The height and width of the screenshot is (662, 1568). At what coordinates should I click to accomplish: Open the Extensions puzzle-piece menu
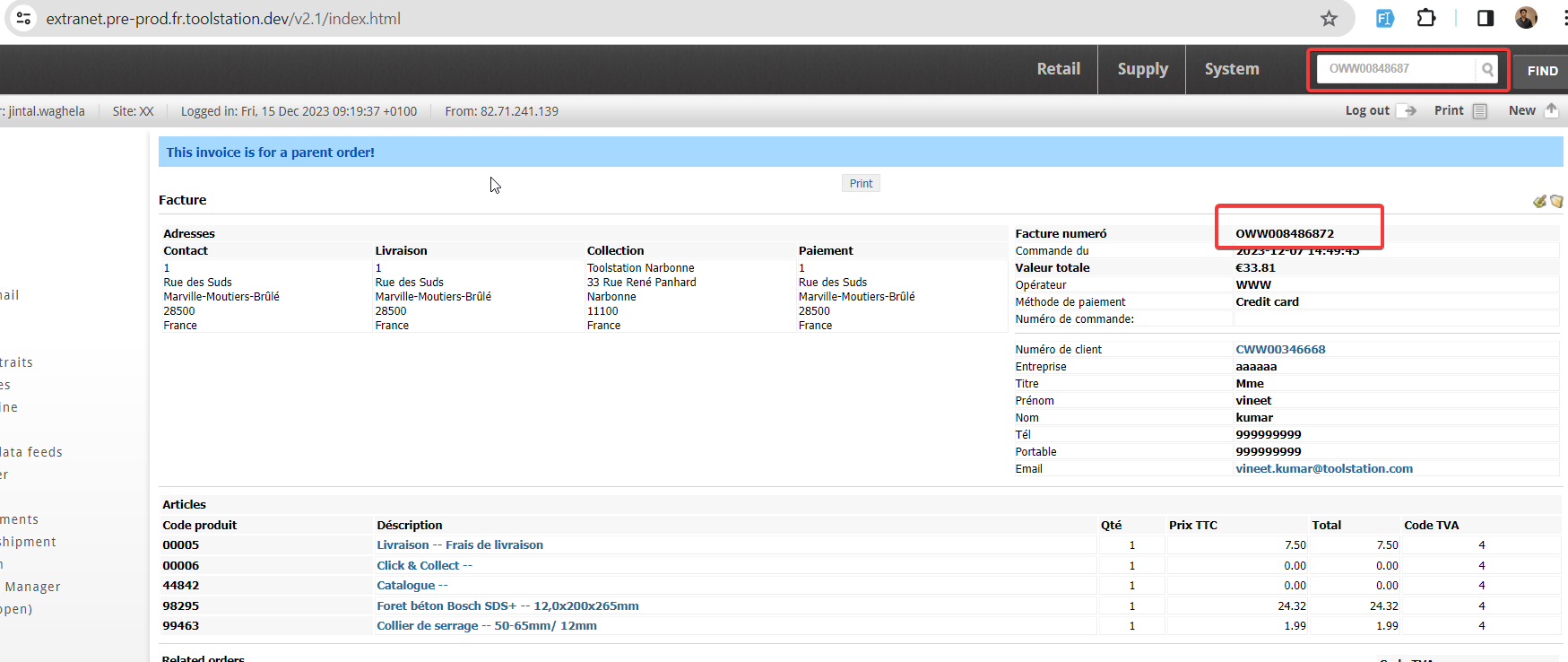click(x=1425, y=18)
